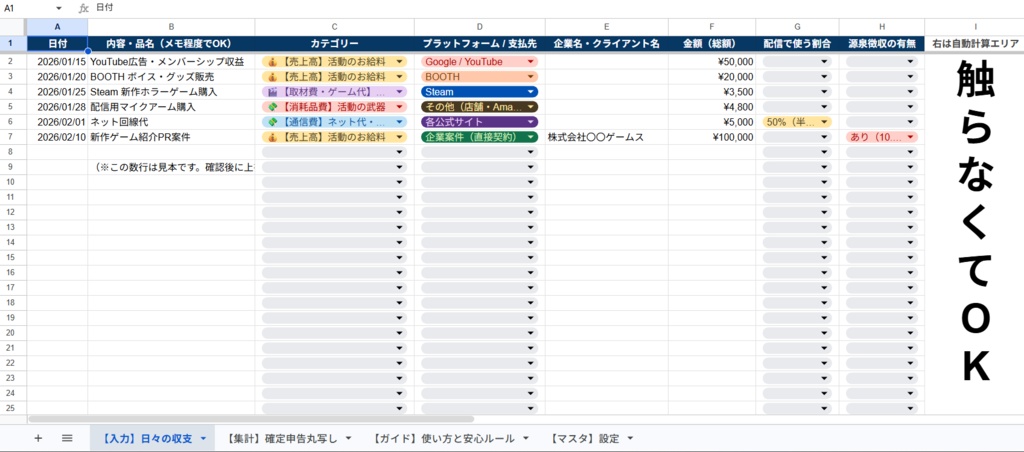The width and height of the screenshot is (1024, 452).
Task: Click cell 配信用マイクアーム購入
Action: 171,107
